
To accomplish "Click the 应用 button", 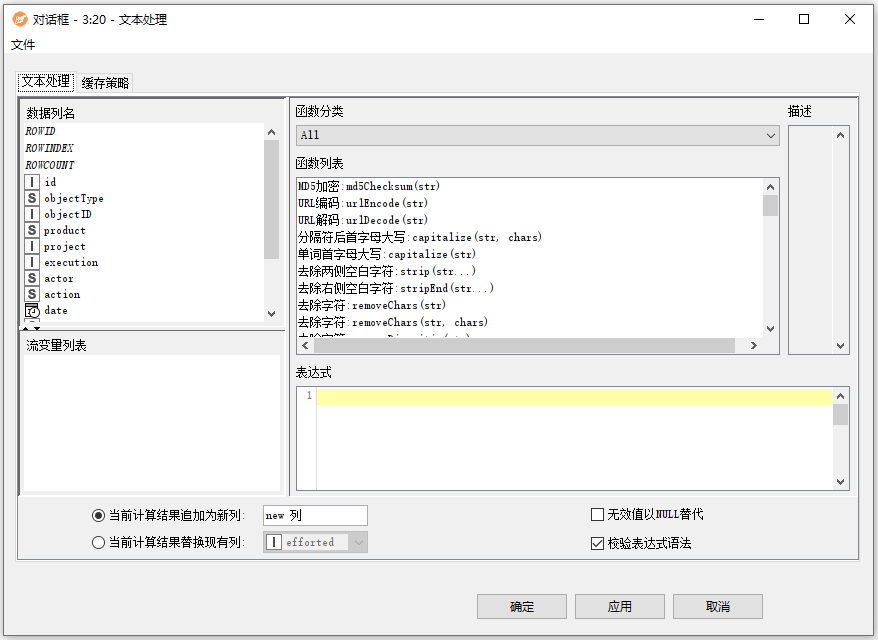I will pos(619,607).
